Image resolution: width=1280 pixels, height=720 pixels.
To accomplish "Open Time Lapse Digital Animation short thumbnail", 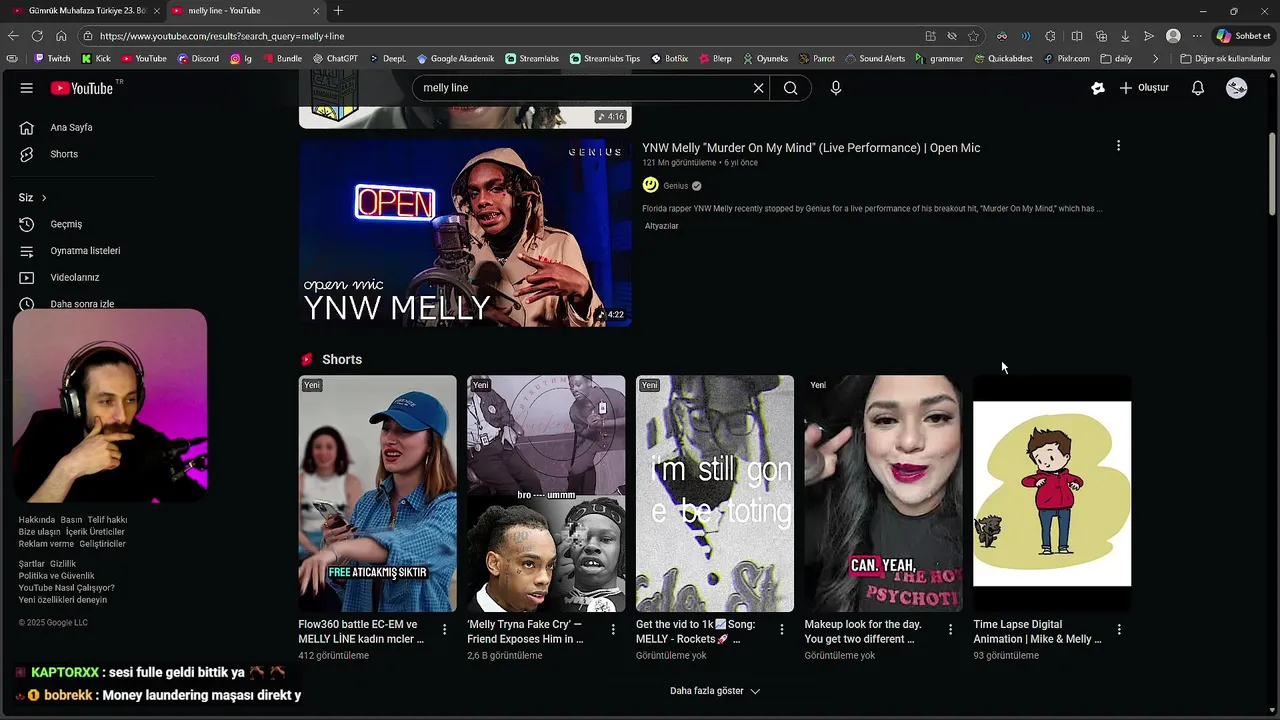I will pyautogui.click(x=1052, y=493).
